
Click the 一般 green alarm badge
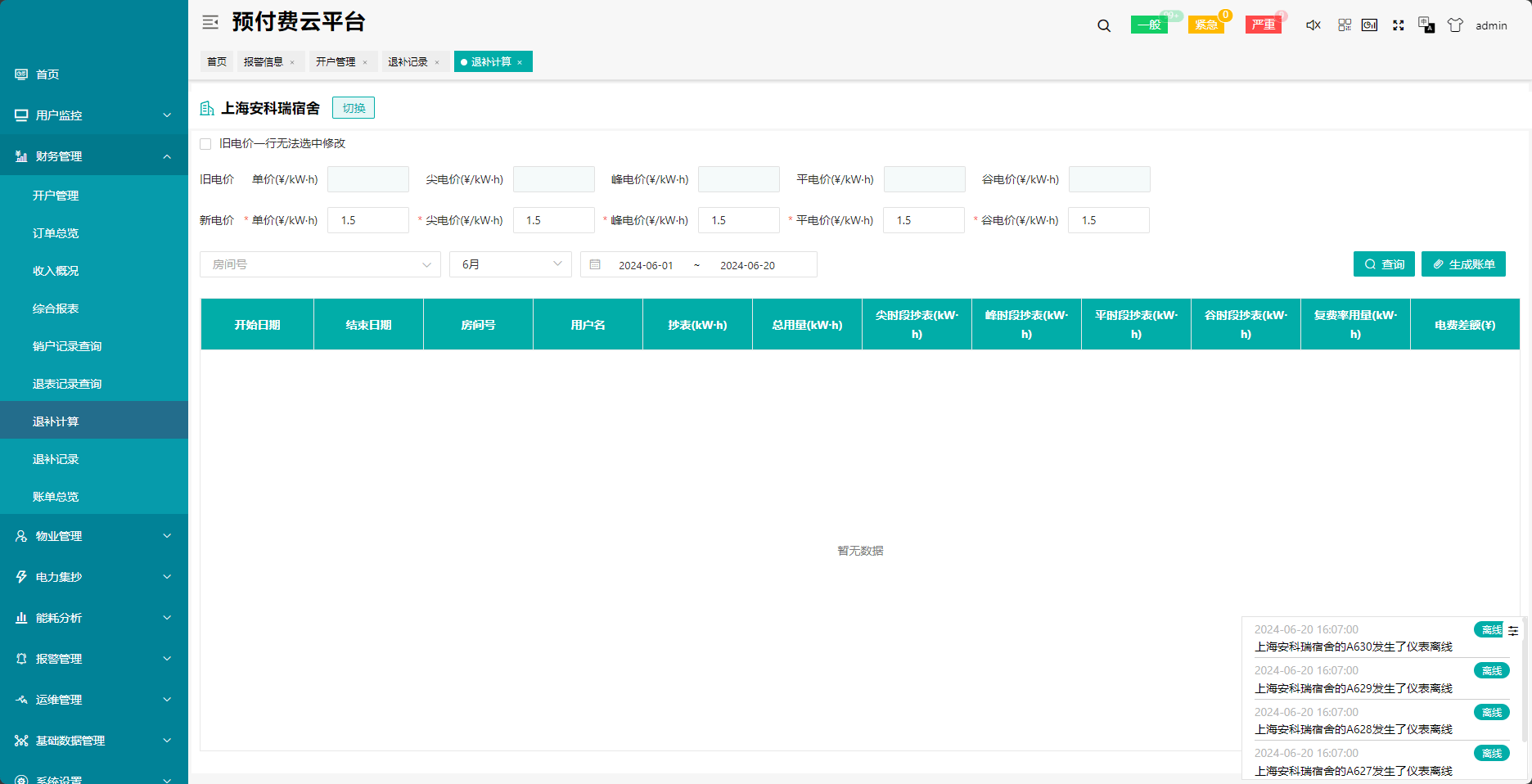pyautogui.click(x=1149, y=25)
